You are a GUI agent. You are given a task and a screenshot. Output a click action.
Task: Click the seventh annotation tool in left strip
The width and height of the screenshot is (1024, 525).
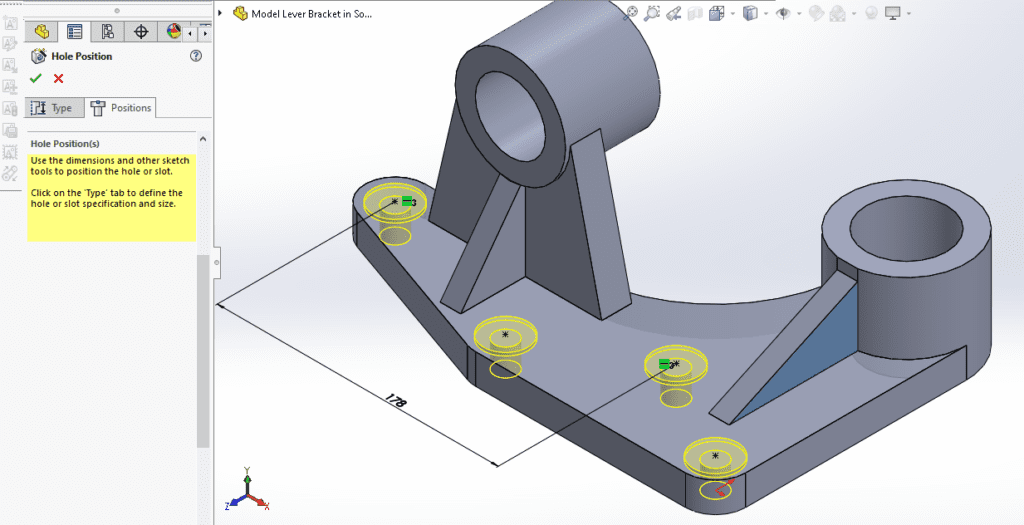click(10, 151)
